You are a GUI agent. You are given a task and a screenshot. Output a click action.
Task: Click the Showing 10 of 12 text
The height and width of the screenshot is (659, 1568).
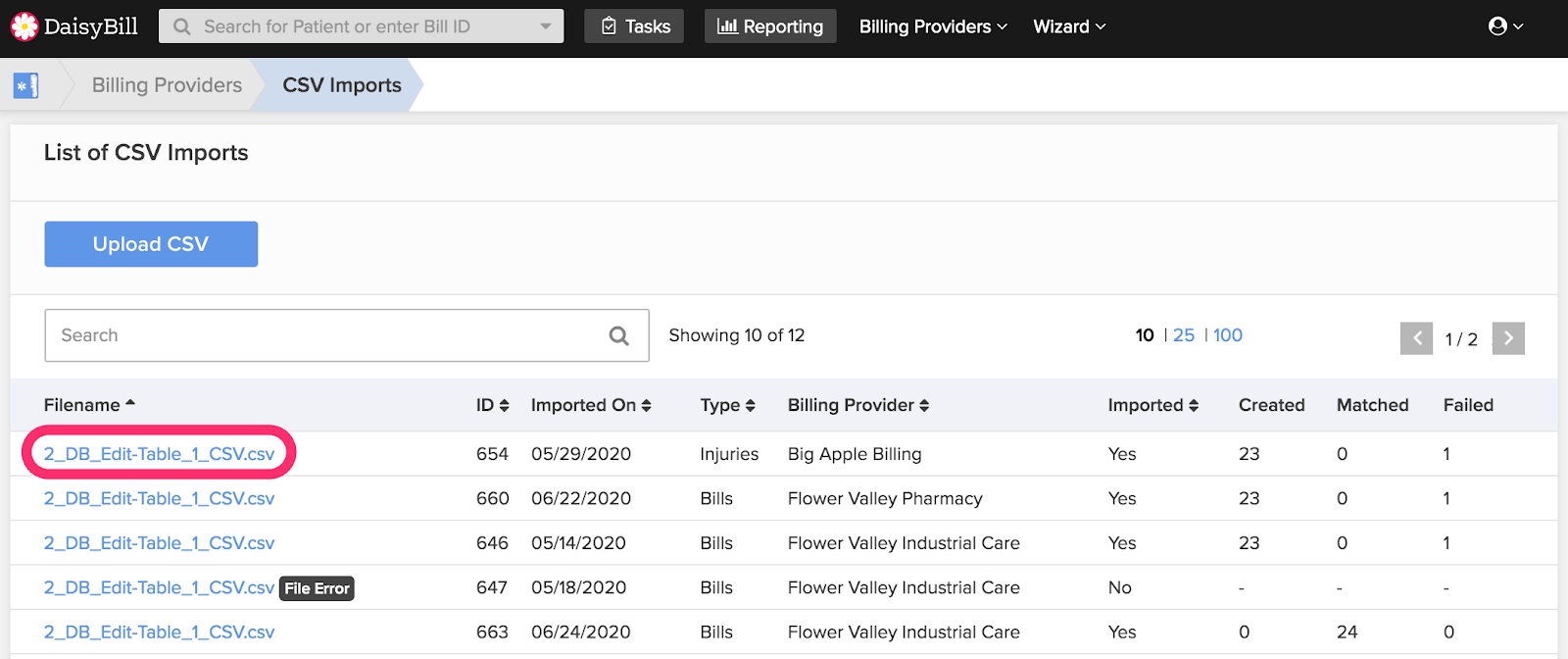click(x=737, y=335)
